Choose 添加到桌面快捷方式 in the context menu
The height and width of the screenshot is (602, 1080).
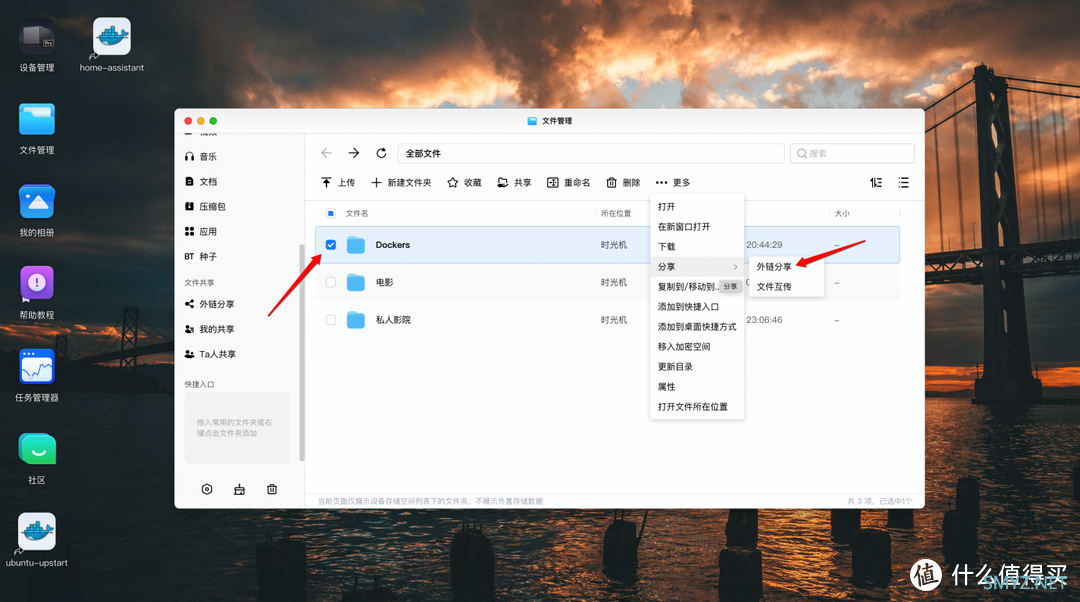(x=697, y=326)
